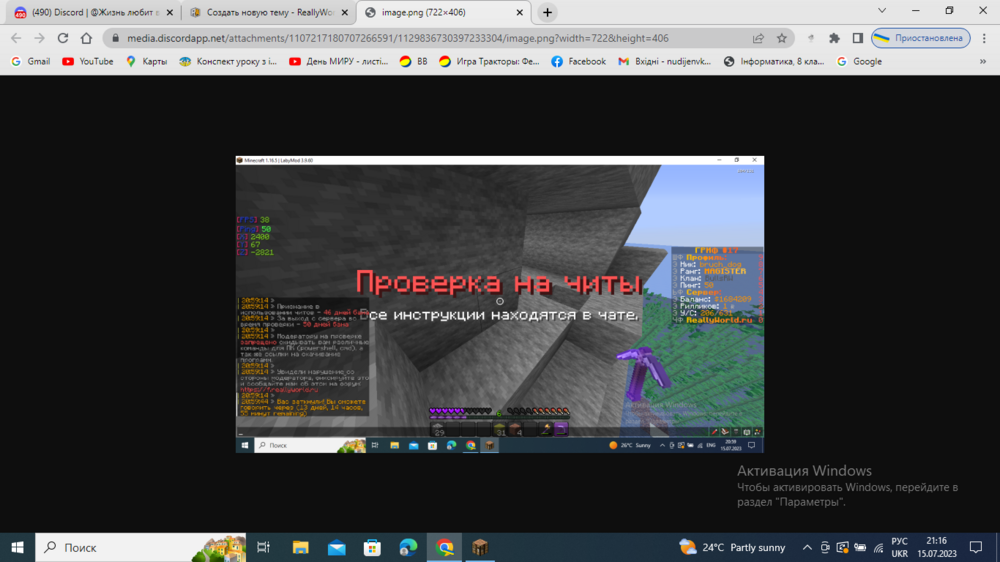Viewport: 1000px width, 562px height.
Task: Toggle the Chrome side panel icon
Action: point(858,38)
